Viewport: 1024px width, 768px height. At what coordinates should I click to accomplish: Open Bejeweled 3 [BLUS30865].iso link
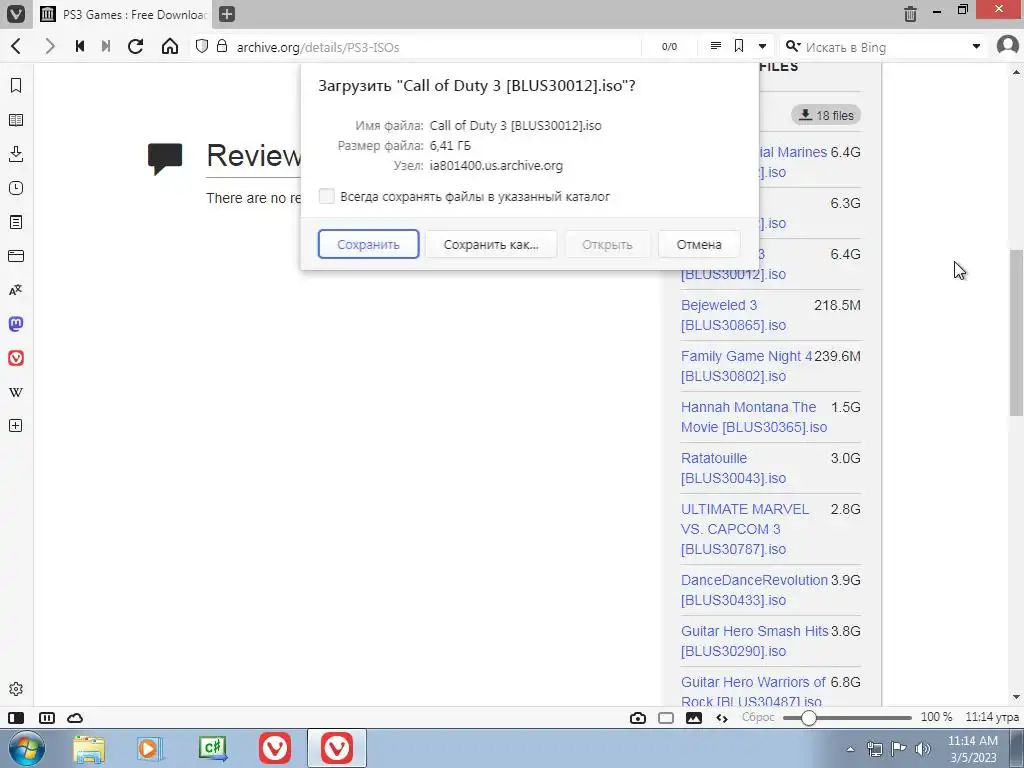click(733, 315)
